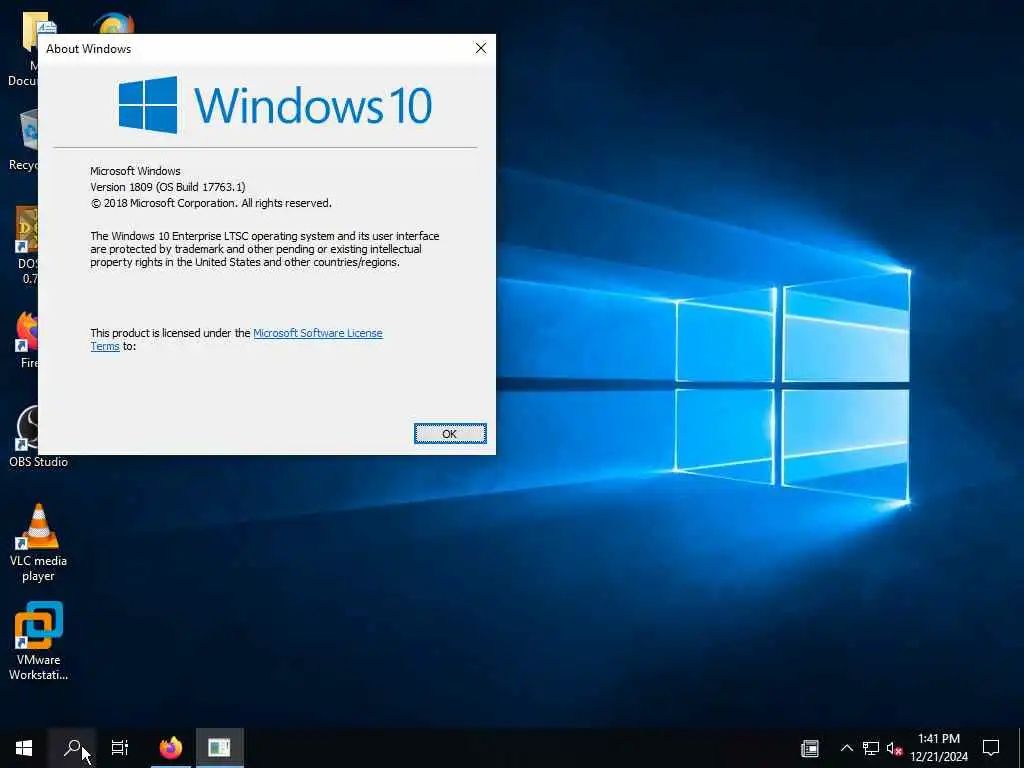Viewport: 1024px width, 768px height.
Task: Switch to Firefox in the taskbar
Action: [170, 748]
